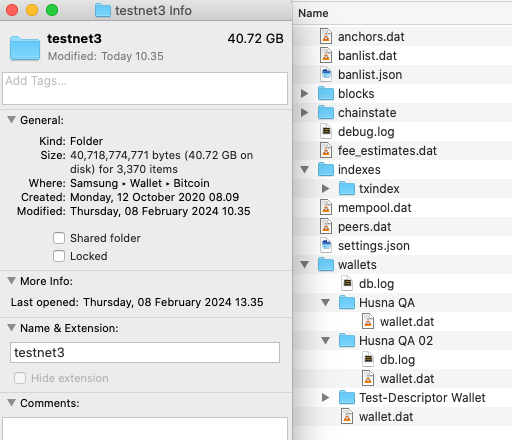Select the settings.json file icon
This screenshot has width=512, height=440.
(326, 245)
